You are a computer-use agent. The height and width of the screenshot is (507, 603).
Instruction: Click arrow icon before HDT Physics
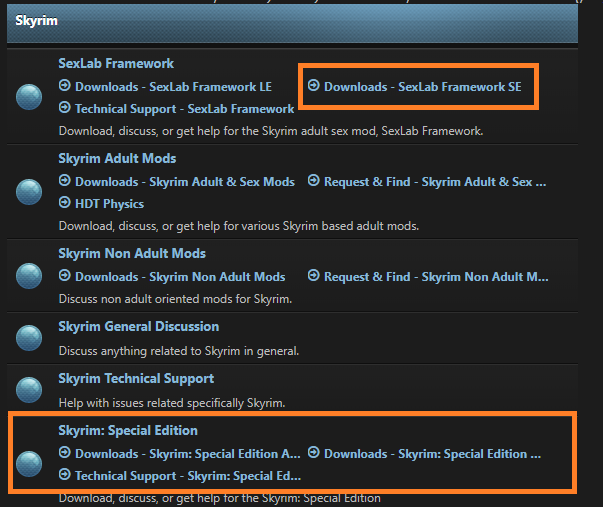point(65,202)
